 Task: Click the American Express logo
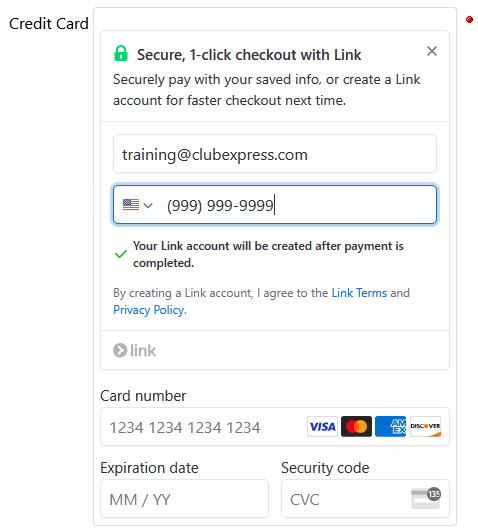390,426
